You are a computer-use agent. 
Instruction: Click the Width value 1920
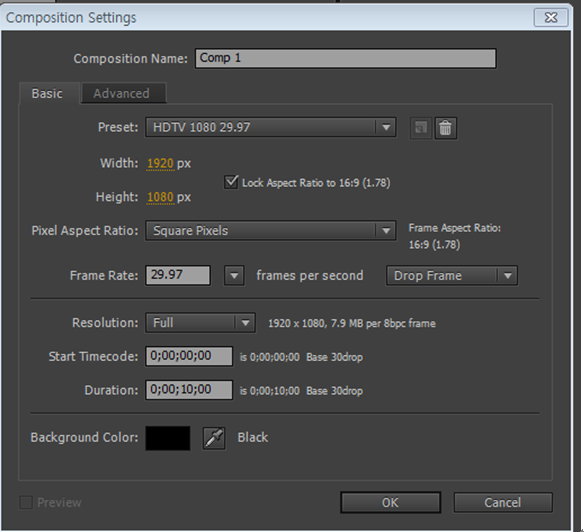pos(160,163)
